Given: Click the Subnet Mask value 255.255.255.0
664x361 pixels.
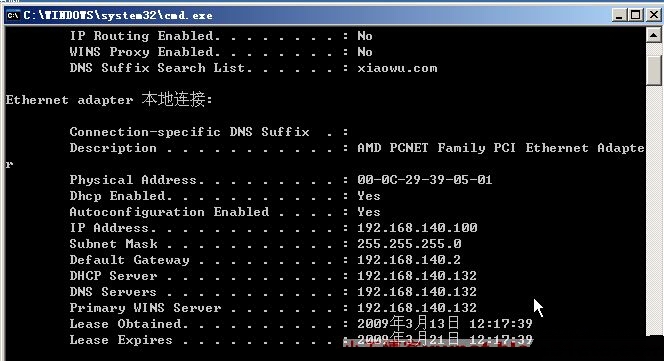Looking at the screenshot, I should [409, 244].
